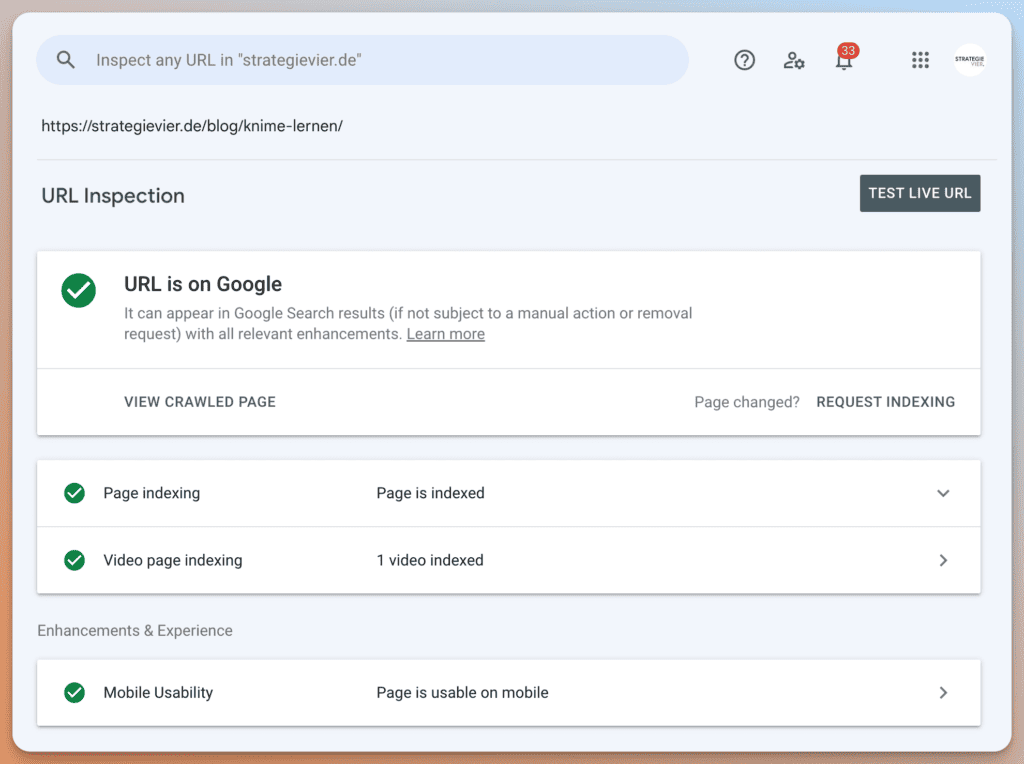Follow the Learn more link
This screenshot has width=1024, height=764.
(445, 334)
